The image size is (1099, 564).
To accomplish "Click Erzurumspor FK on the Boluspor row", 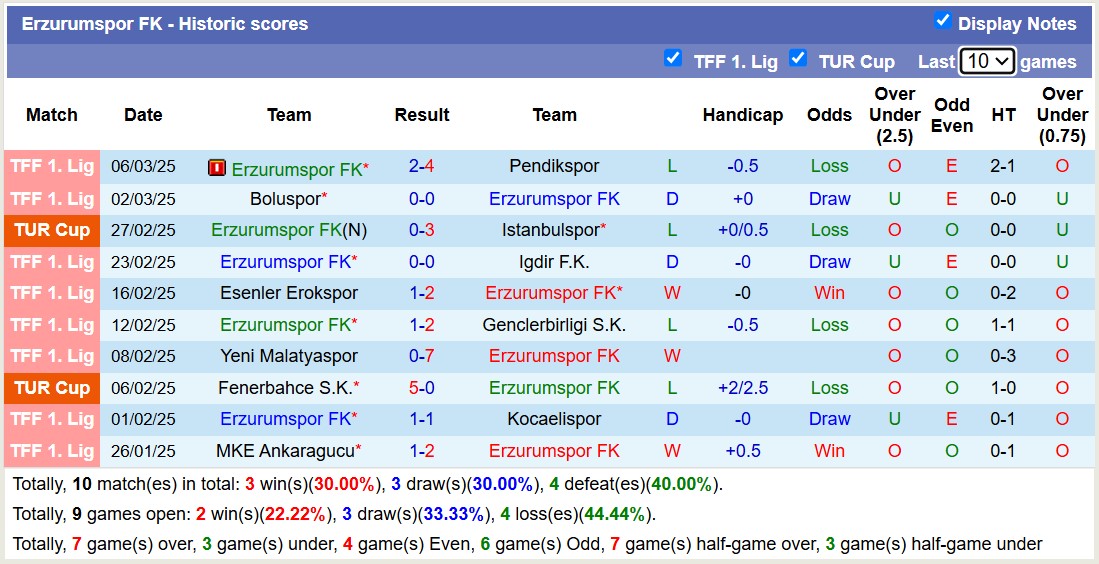I will pos(554,199).
